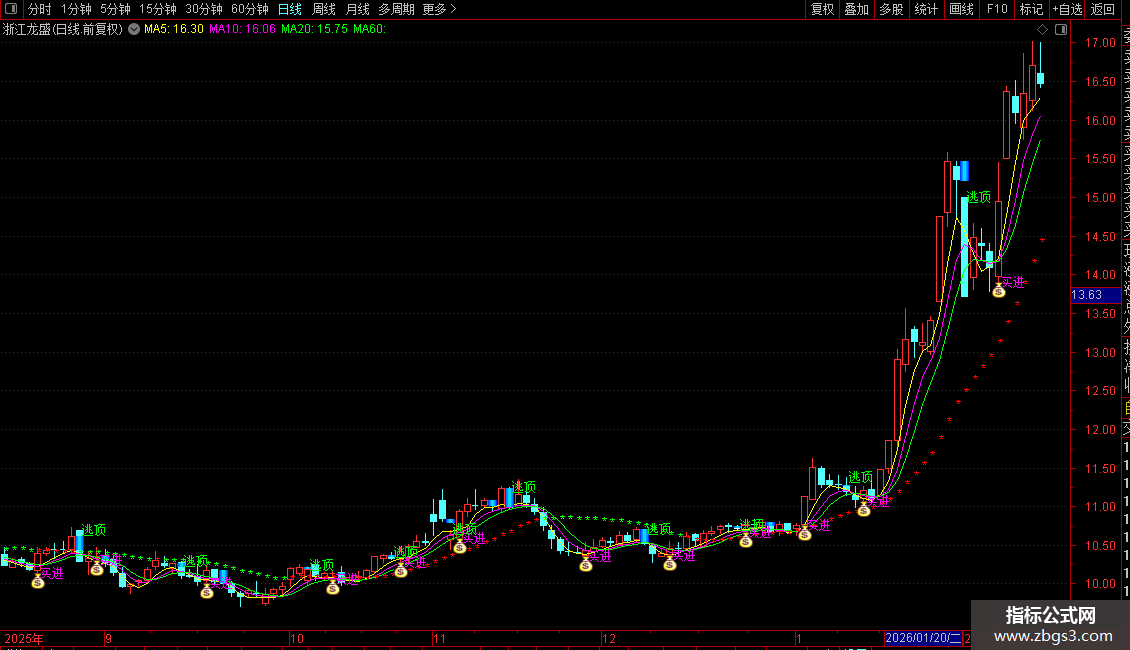Click the round dropdown icon beside 浙江龙盛 title
The height and width of the screenshot is (650, 1130).
[134, 29]
